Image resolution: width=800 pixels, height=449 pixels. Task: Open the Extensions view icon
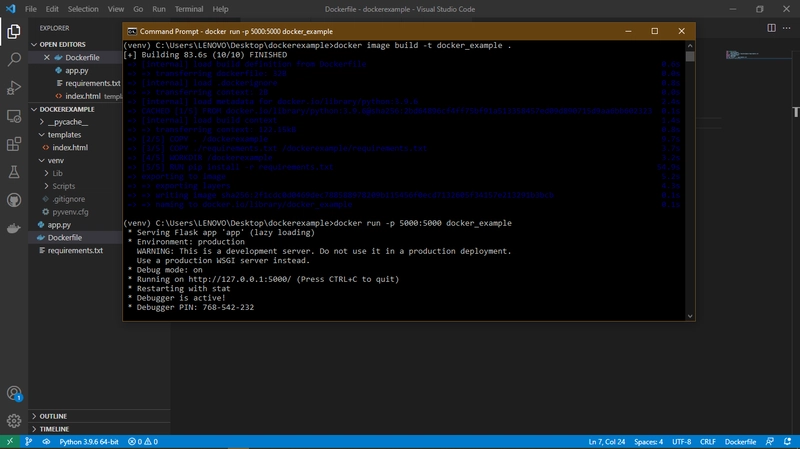pyautogui.click(x=14, y=144)
